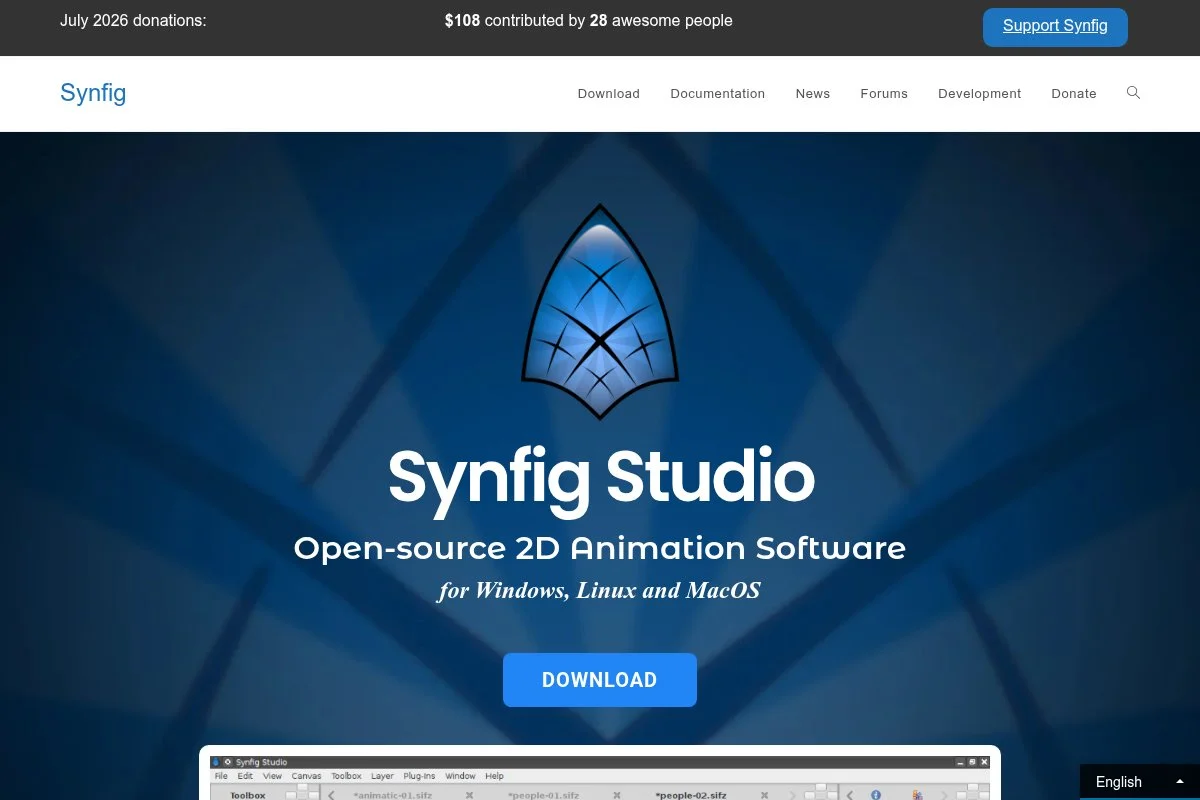Click the Support Synfig button
Screen dimensions: 1200x800
tap(1055, 27)
